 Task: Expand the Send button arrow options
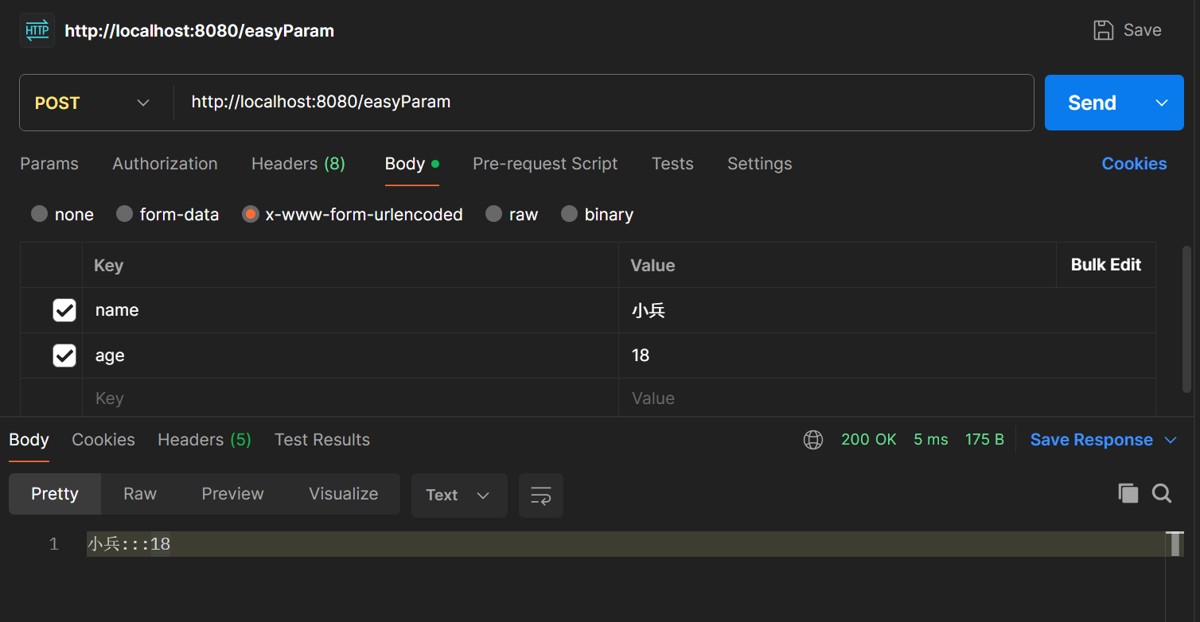pyautogui.click(x=1162, y=103)
